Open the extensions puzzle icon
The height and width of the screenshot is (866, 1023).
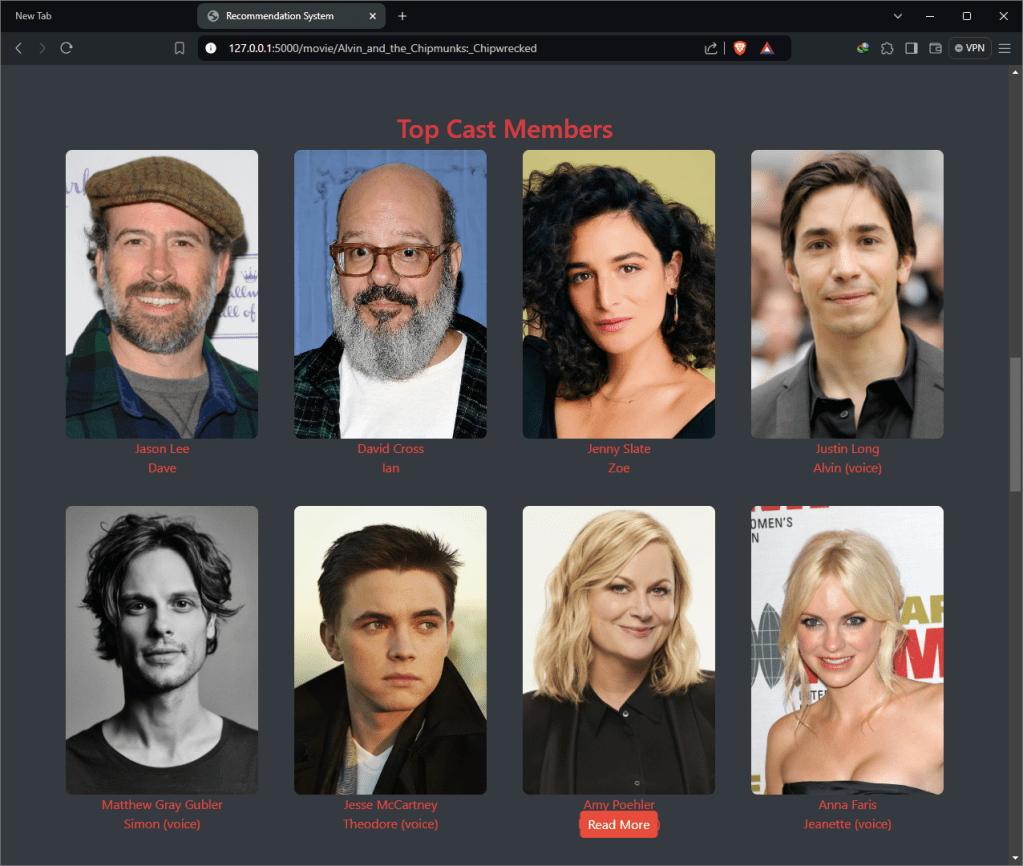click(x=887, y=48)
